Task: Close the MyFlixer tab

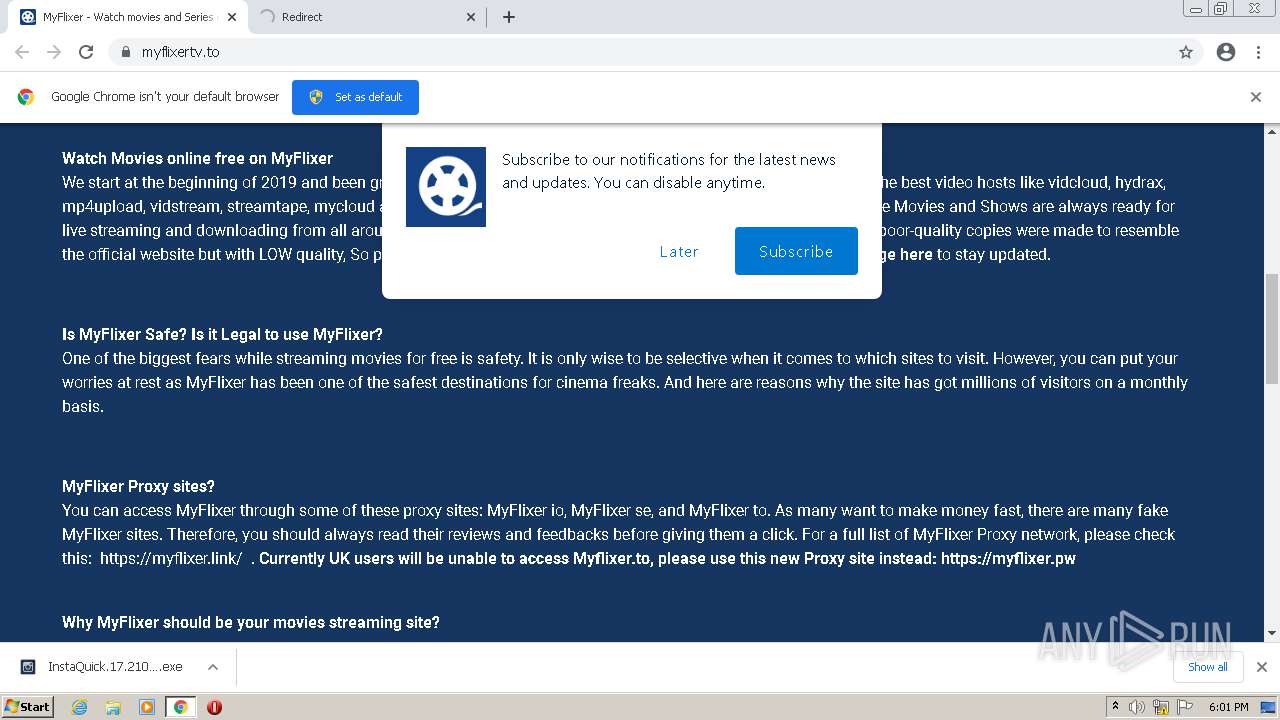Action: tap(232, 17)
